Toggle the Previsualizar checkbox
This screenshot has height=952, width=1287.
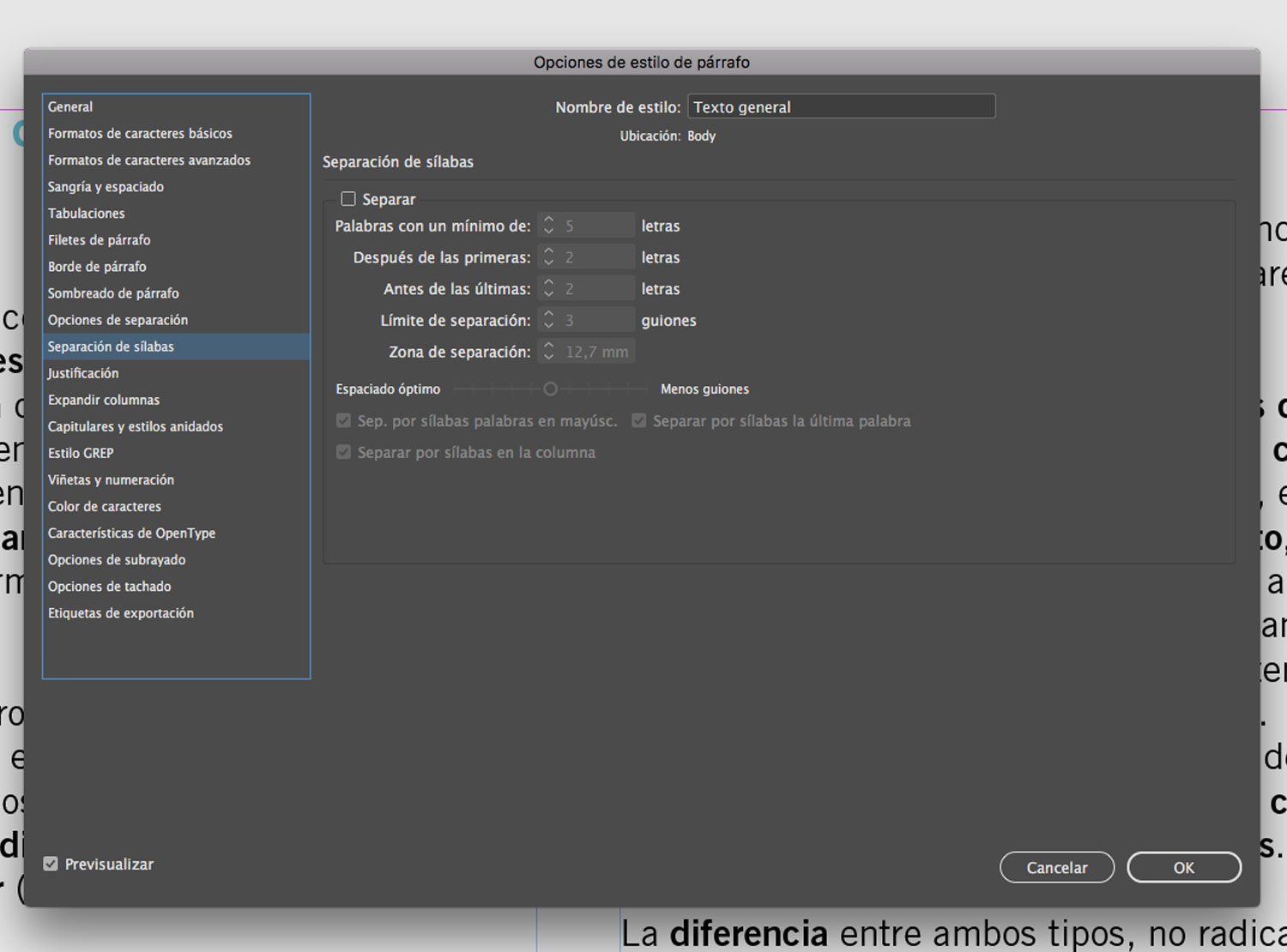(51, 864)
